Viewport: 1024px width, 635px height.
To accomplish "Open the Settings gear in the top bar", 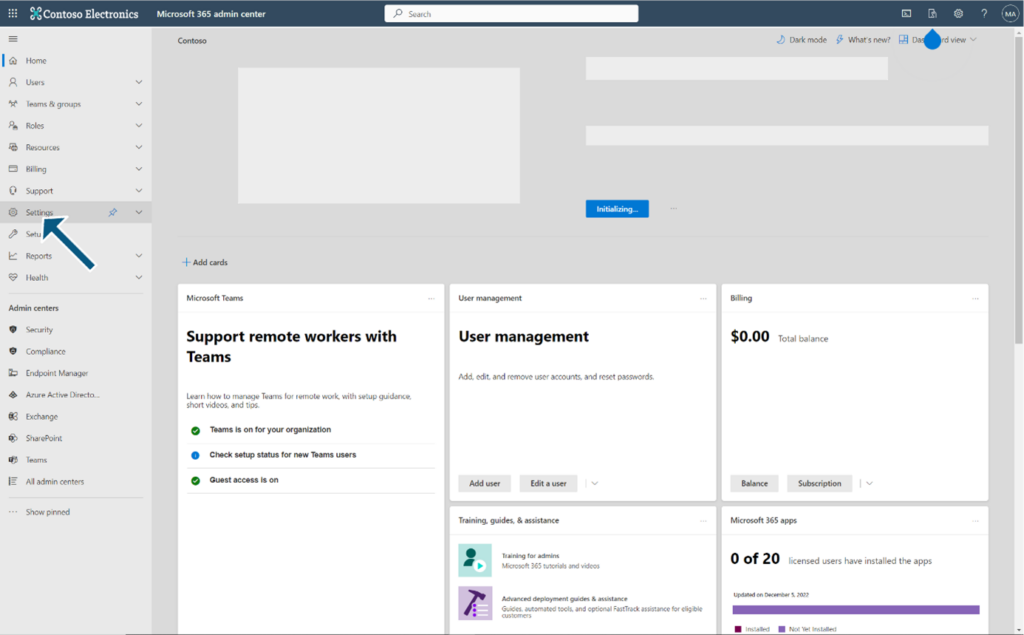I will (x=958, y=13).
